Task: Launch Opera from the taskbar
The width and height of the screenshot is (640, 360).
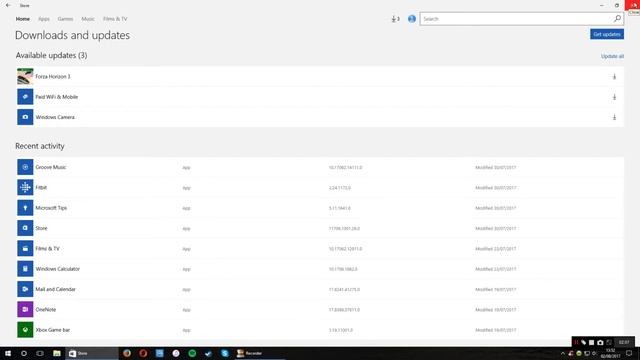Action: (x=143, y=353)
